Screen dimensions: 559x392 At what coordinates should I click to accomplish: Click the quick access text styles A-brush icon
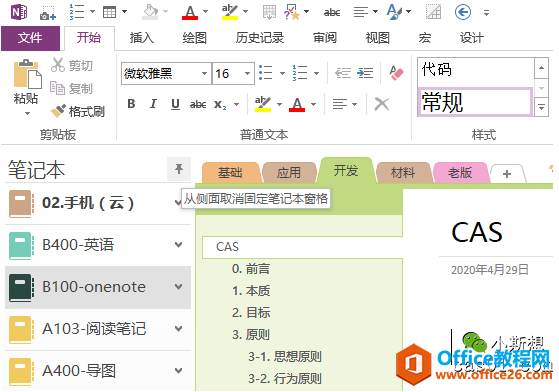(x=395, y=12)
